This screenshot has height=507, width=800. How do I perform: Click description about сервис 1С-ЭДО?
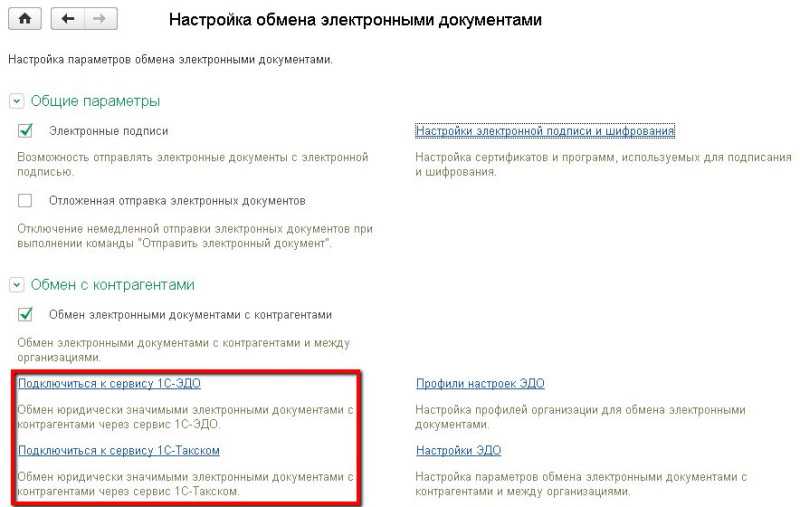point(185,417)
